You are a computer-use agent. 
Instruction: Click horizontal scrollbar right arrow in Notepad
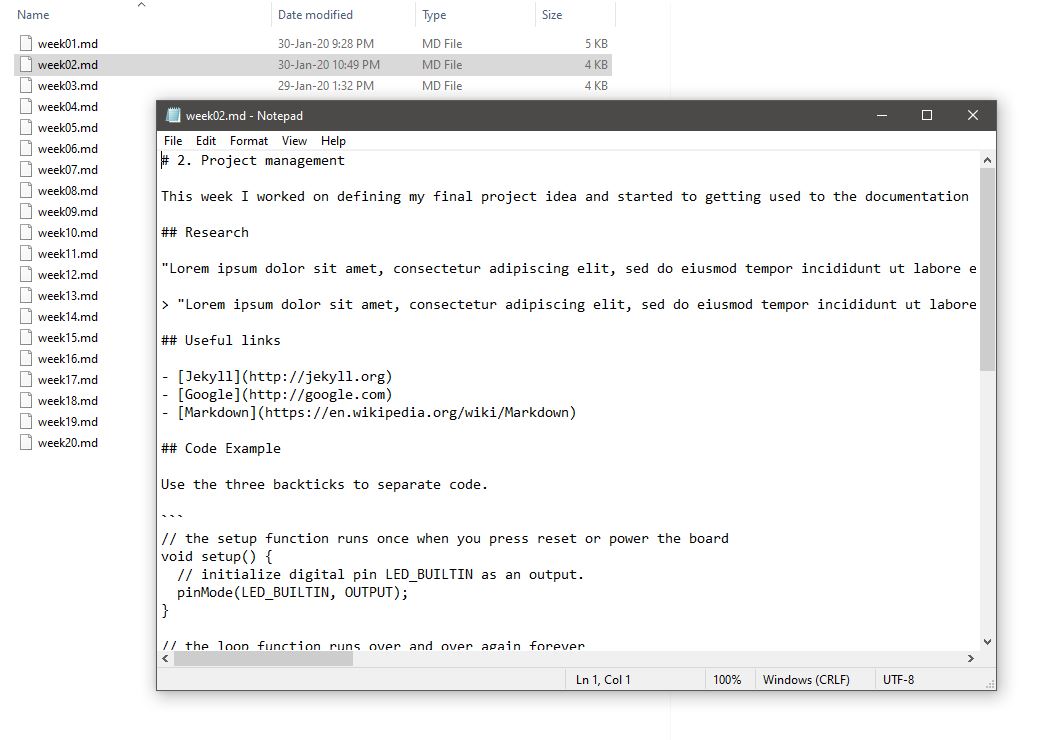click(971, 659)
